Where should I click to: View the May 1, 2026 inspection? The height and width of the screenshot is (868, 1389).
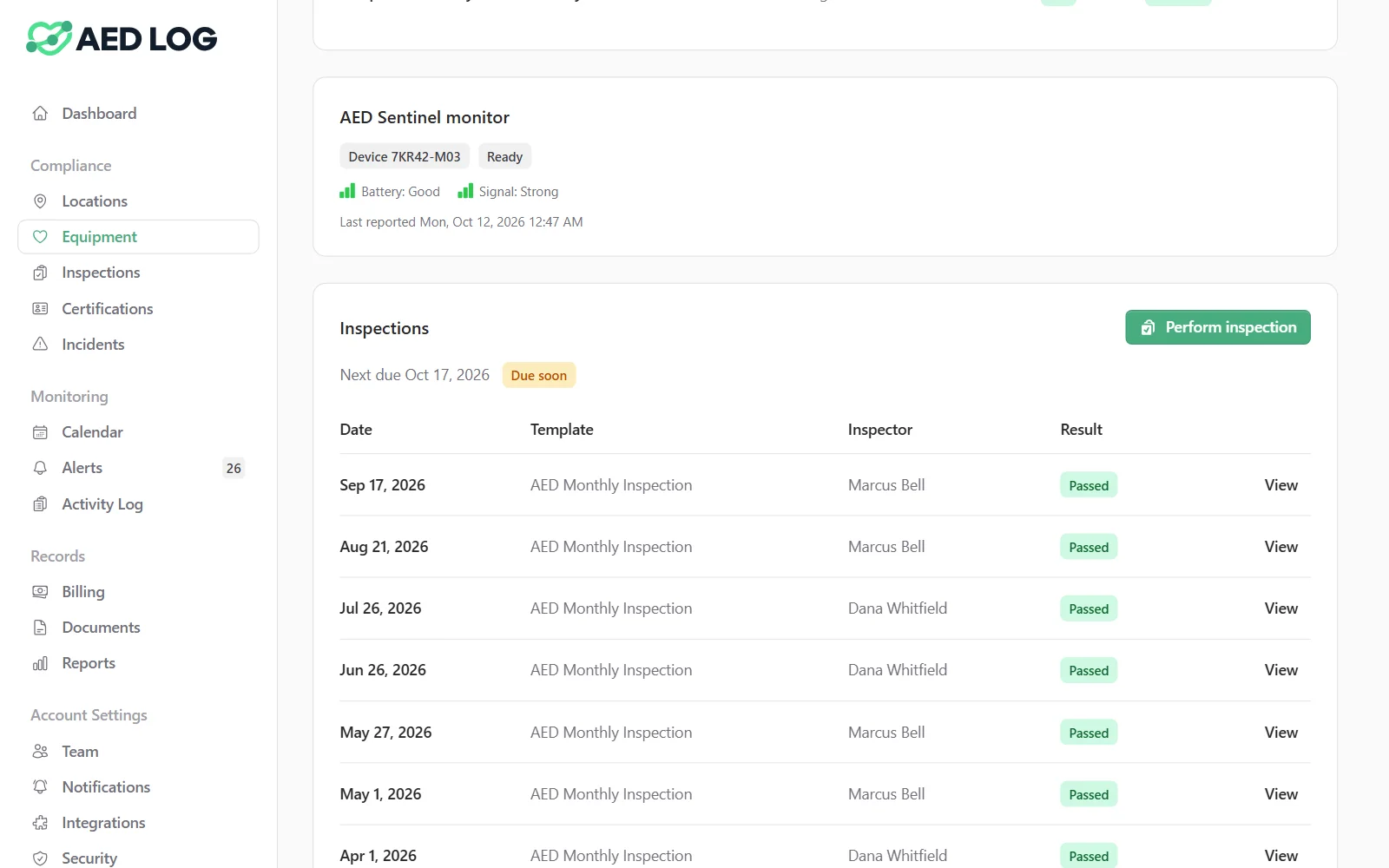[x=1280, y=794]
